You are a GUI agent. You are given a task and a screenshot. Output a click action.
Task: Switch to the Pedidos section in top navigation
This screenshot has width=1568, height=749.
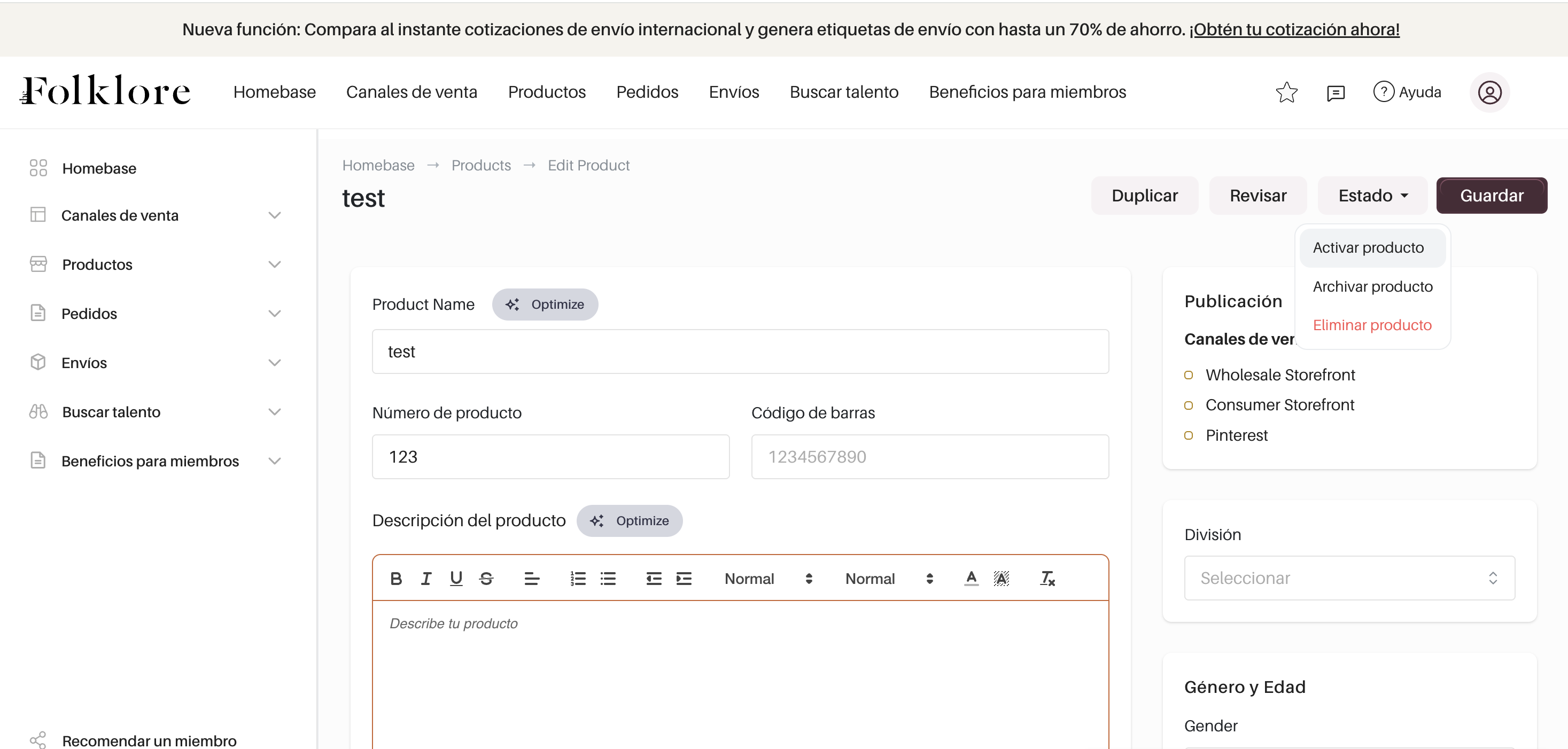647,92
